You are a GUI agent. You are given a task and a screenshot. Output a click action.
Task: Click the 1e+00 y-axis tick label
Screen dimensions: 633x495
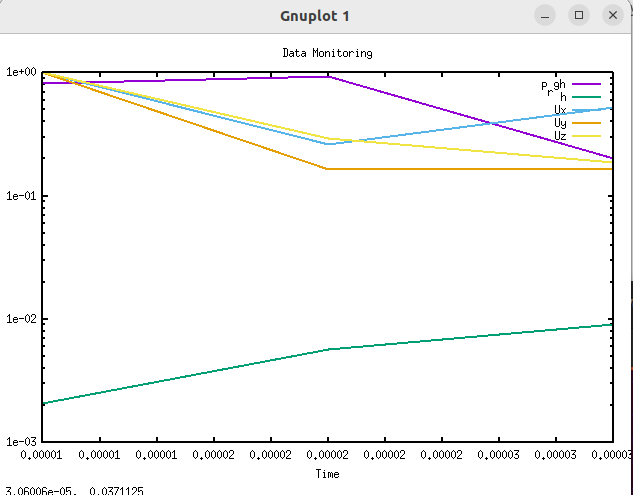(21, 73)
